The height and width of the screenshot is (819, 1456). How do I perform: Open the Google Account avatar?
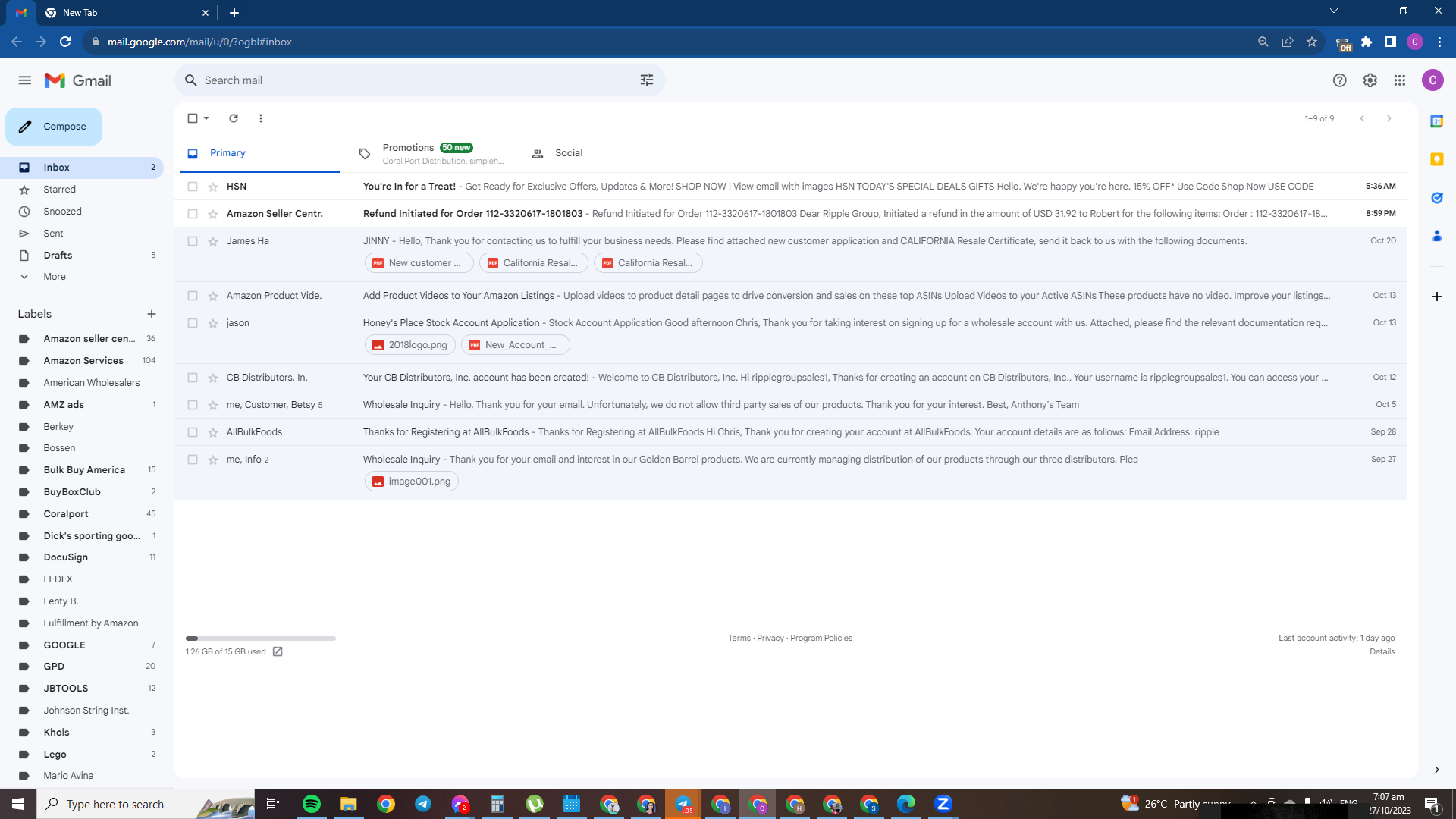tap(1432, 80)
